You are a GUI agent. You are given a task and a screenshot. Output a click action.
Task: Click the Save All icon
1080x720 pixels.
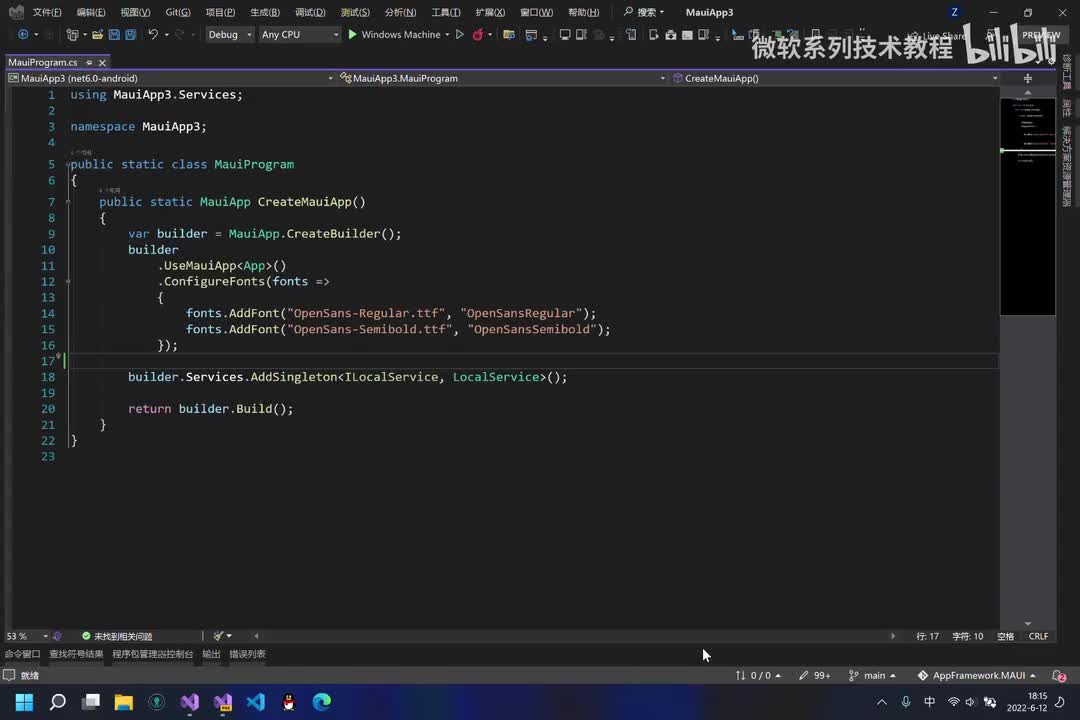(130, 34)
